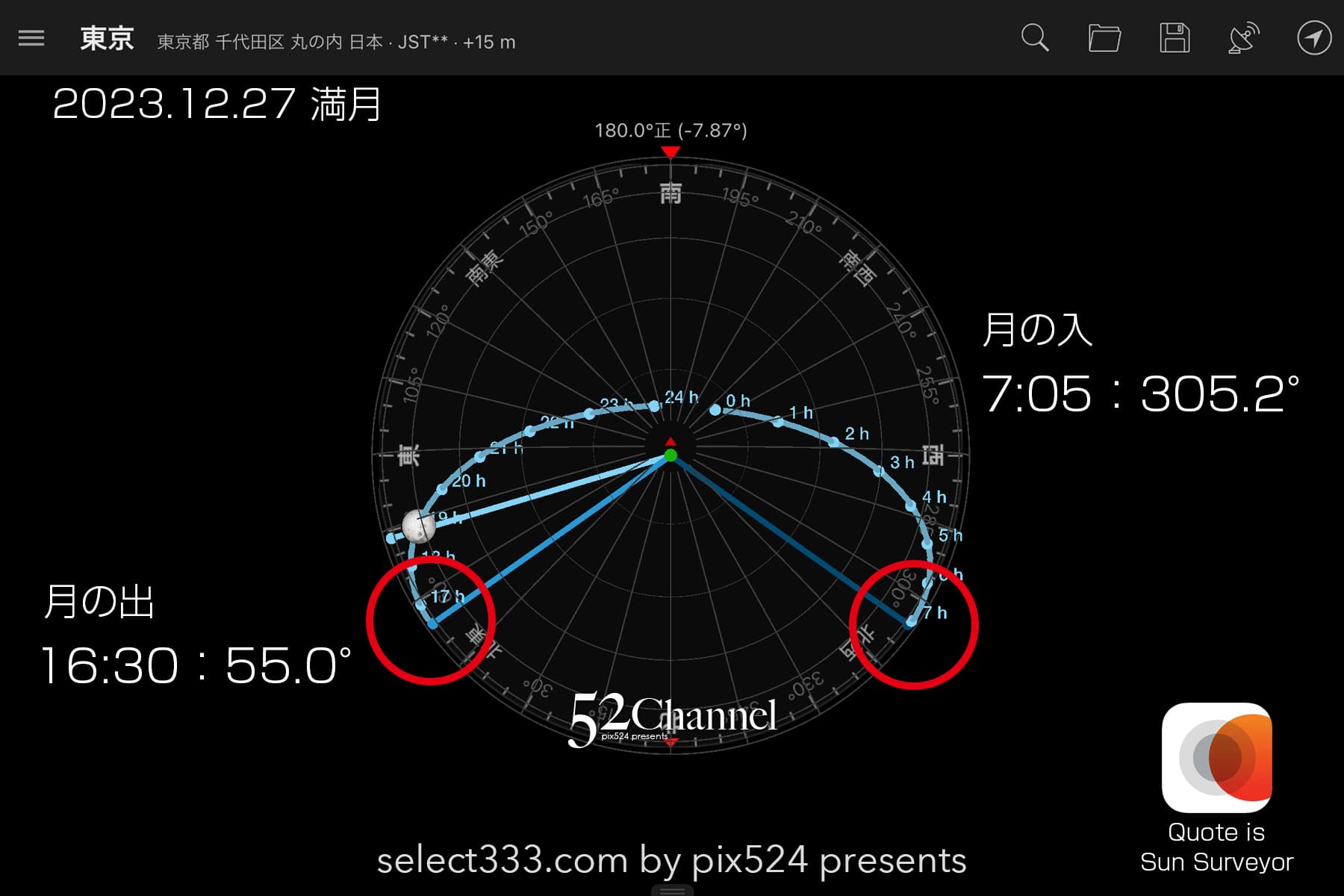Tap the satellite dish GPS icon
Screen dimensions: 1344x896
(x=1244, y=38)
